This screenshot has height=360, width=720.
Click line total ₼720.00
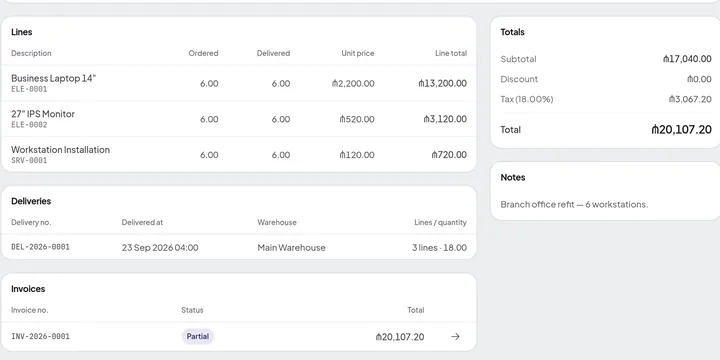click(449, 155)
